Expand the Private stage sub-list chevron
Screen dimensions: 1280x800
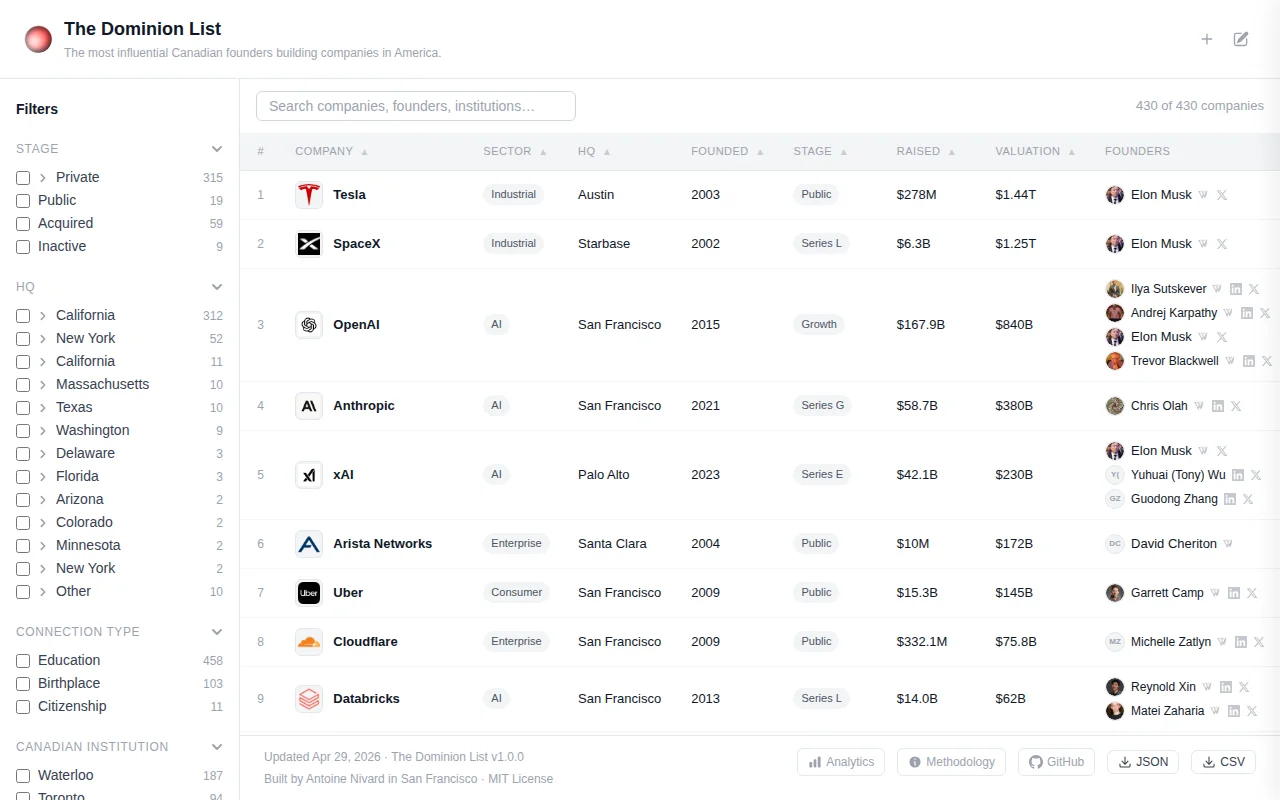(43, 178)
